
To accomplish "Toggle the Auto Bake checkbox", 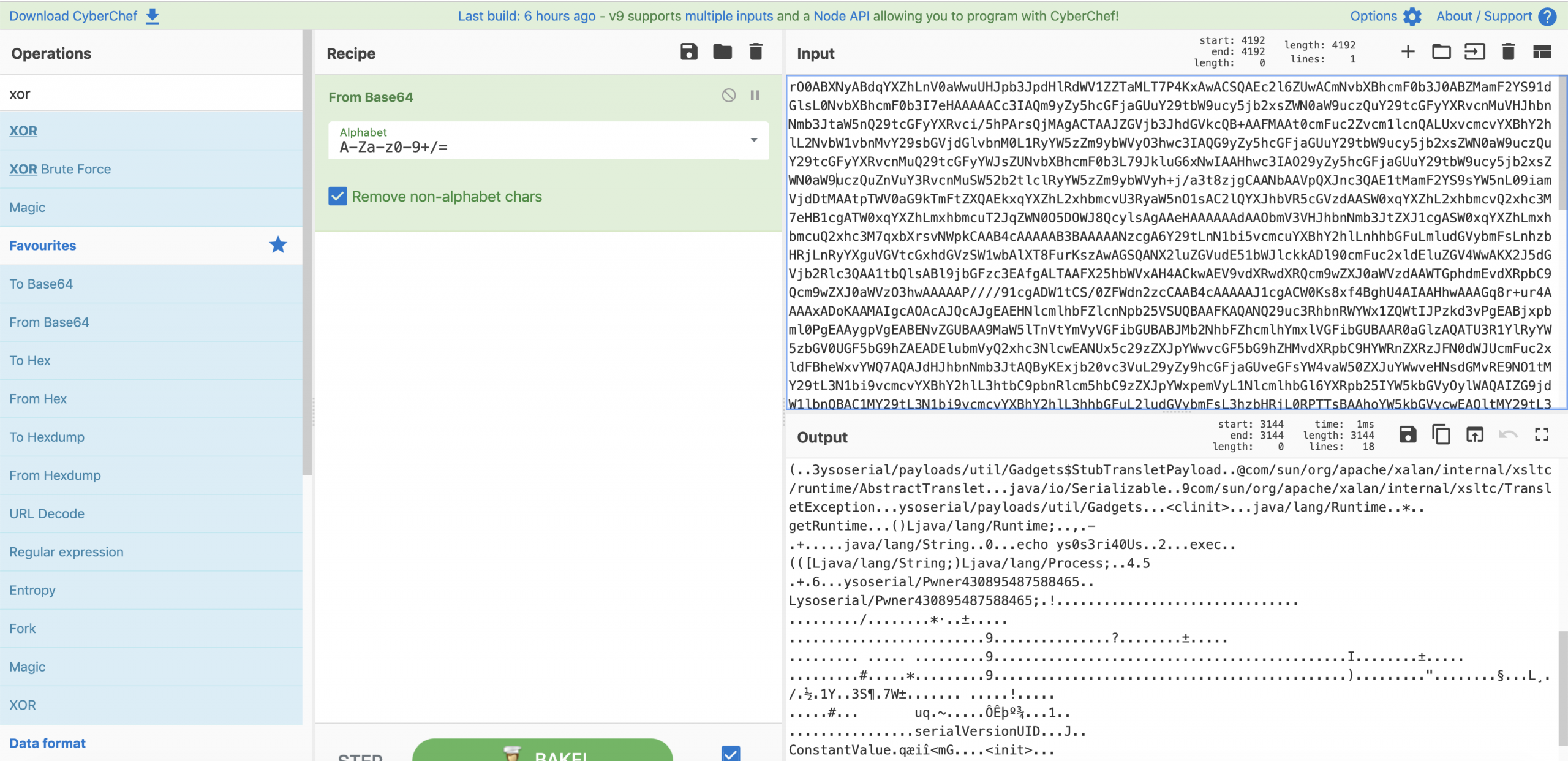I will [731, 754].
